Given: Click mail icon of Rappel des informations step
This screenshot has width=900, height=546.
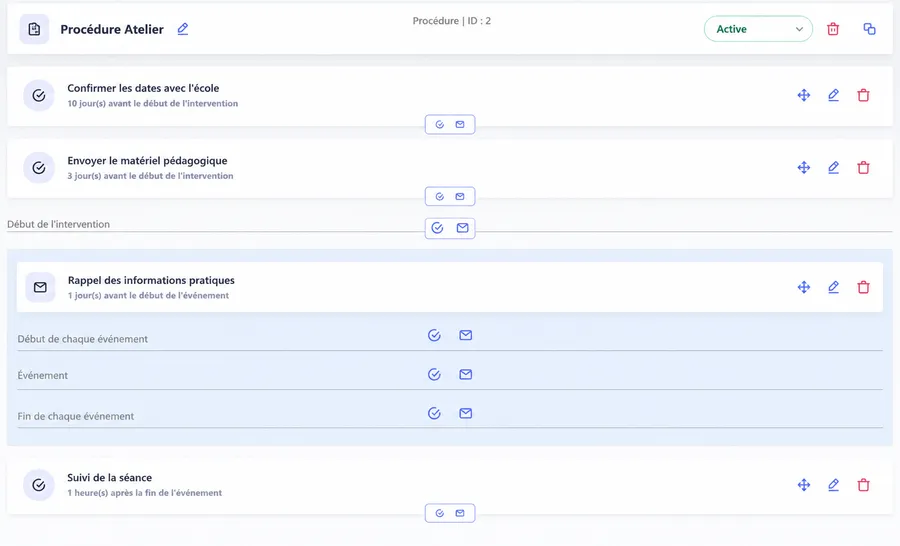Looking at the screenshot, I should (x=40, y=287).
